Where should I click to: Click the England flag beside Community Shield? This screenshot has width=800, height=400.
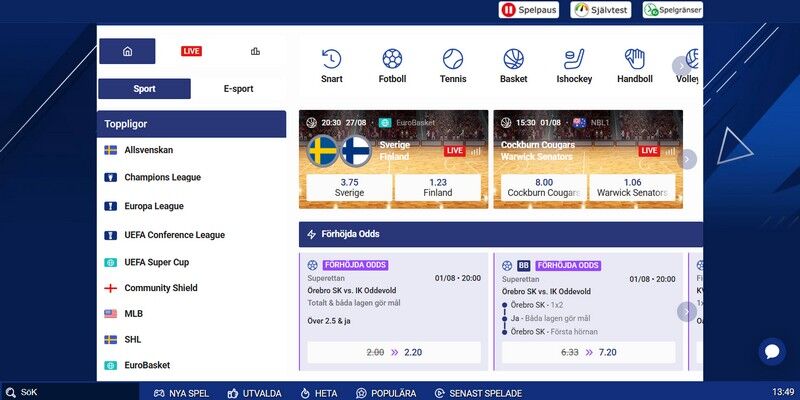tap(110, 288)
